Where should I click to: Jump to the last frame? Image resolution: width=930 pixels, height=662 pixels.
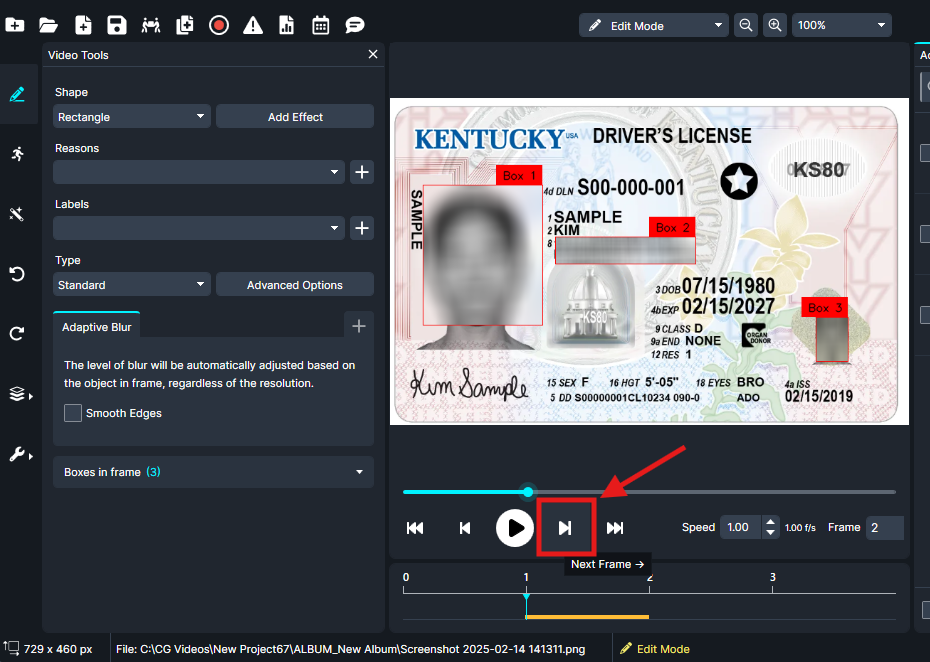point(615,527)
